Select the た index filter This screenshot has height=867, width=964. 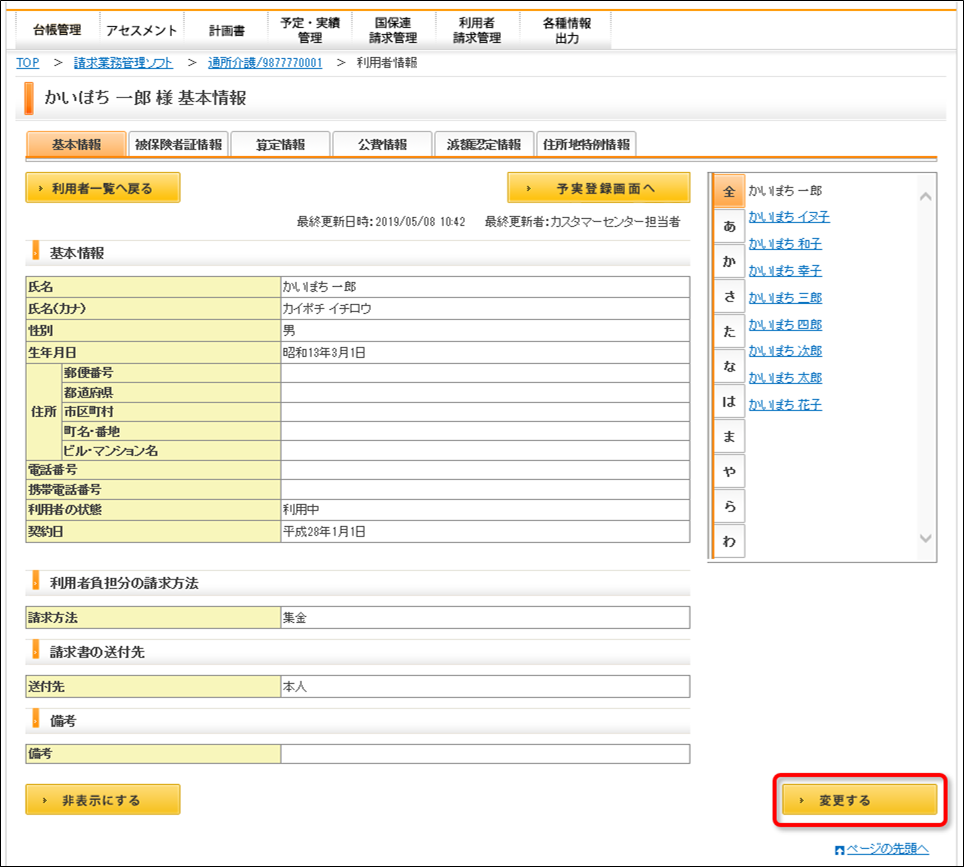[x=729, y=331]
